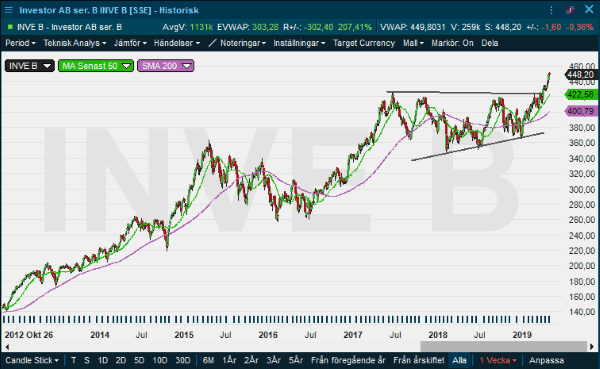Select the 10D period
This screenshot has height=369, width=600.
160,360
